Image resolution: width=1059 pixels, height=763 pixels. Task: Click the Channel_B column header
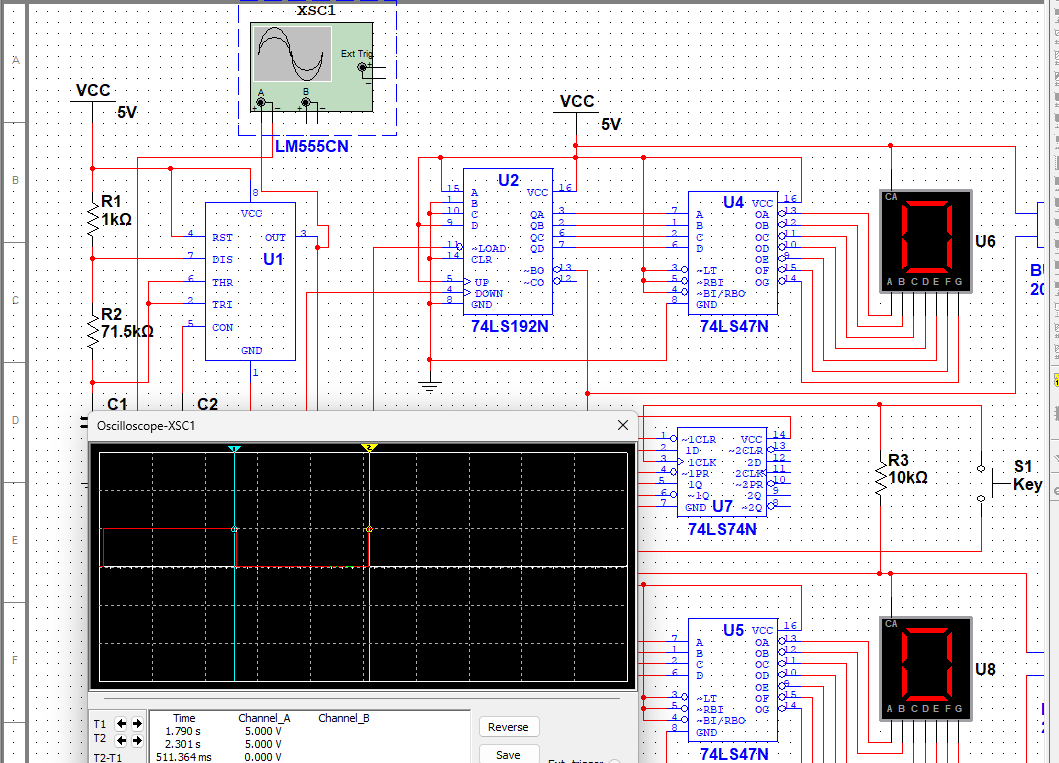coord(344,718)
